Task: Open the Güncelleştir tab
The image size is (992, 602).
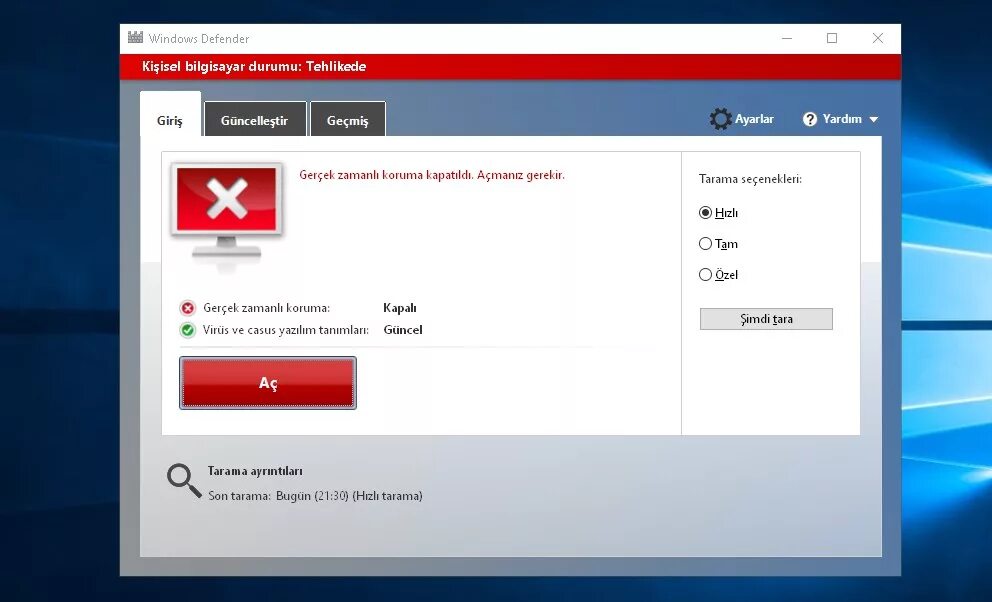Action: click(255, 119)
